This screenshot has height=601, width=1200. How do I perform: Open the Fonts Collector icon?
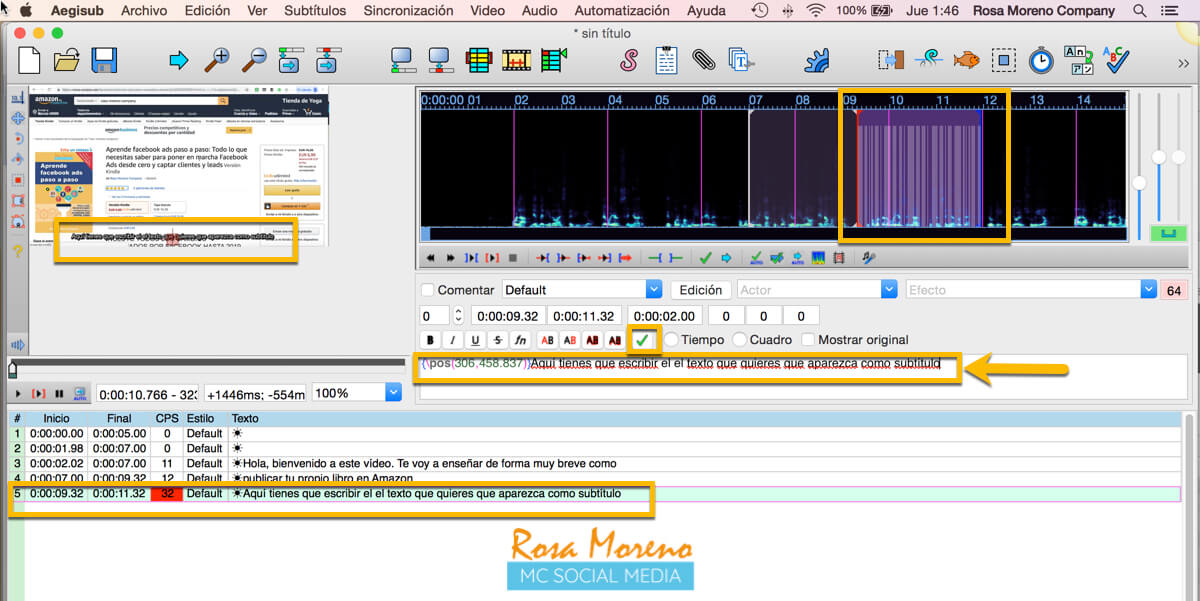[x=741, y=60]
